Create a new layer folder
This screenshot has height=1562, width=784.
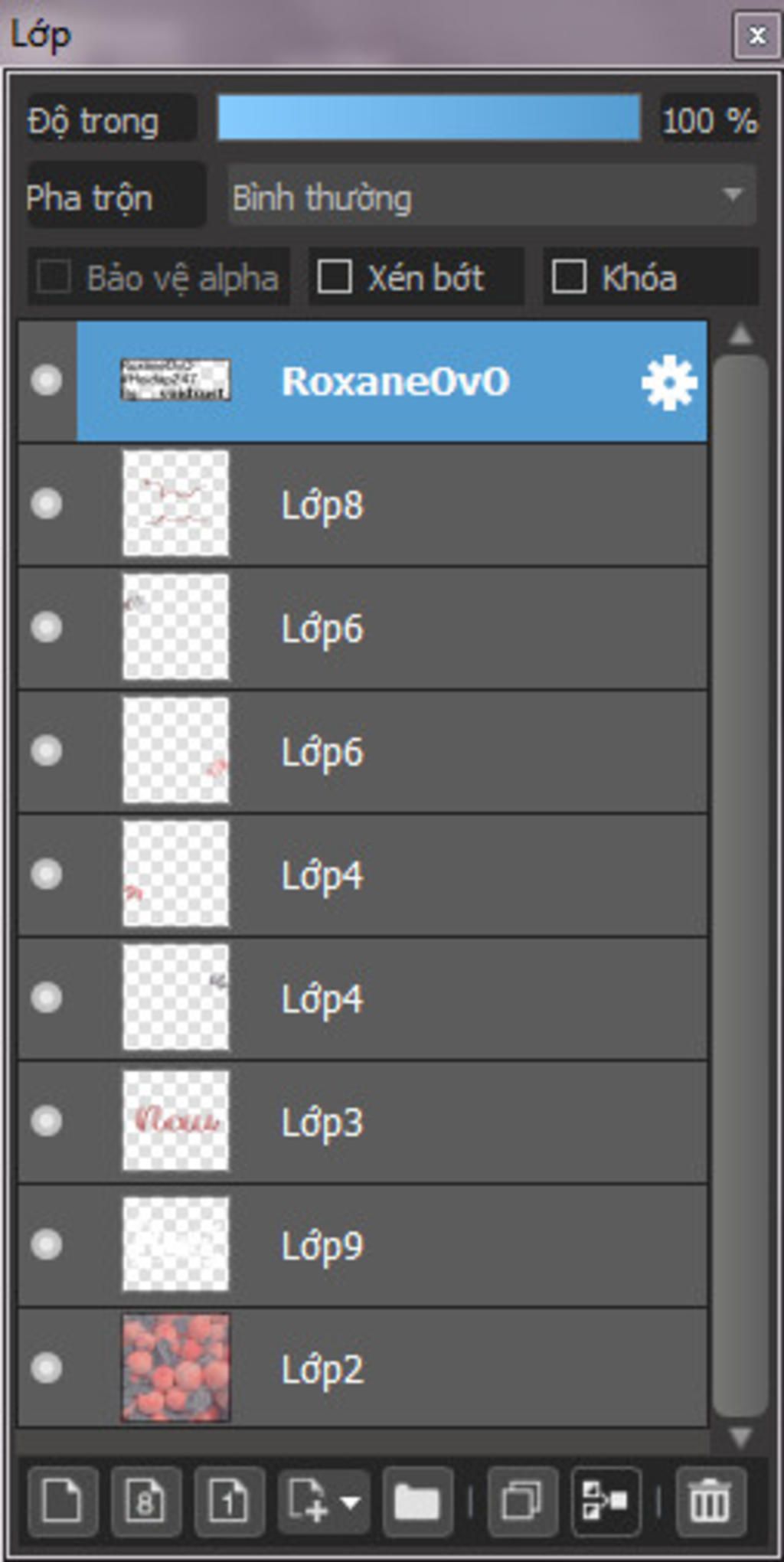click(417, 1502)
